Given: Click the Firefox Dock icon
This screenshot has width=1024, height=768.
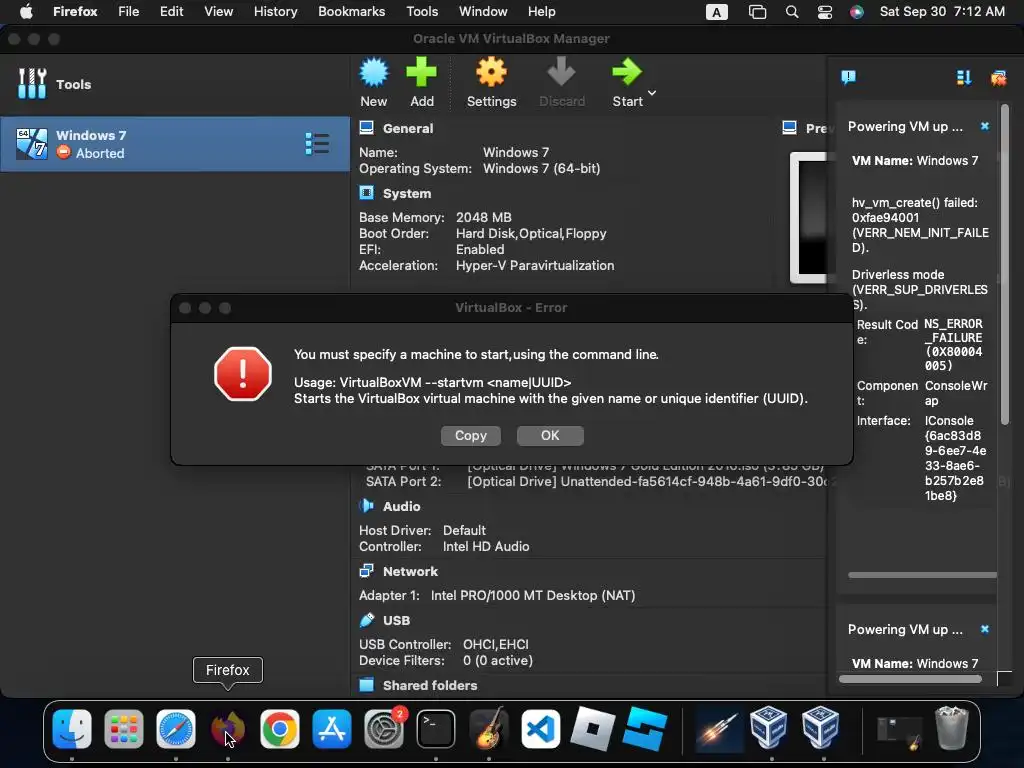Looking at the screenshot, I should (x=227, y=728).
